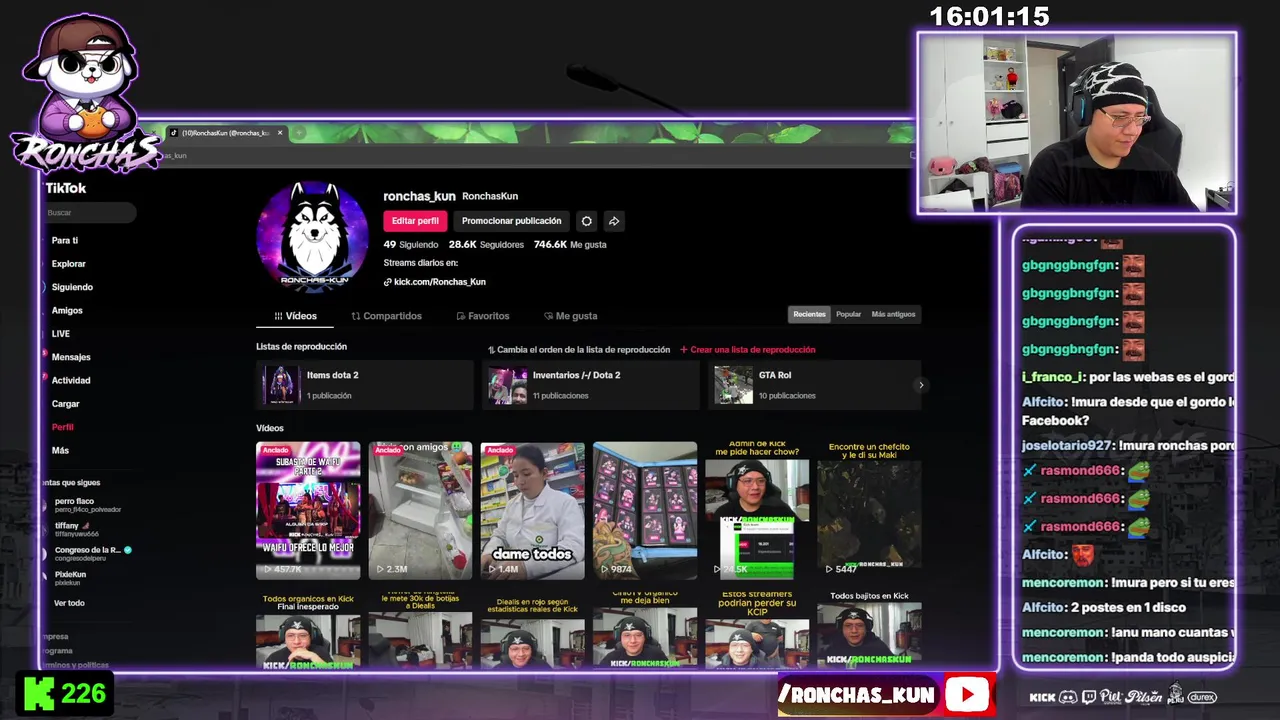Image resolution: width=1280 pixels, height=720 pixels.
Task: Click the ronchas_kun profile avatar
Action: click(x=313, y=237)
